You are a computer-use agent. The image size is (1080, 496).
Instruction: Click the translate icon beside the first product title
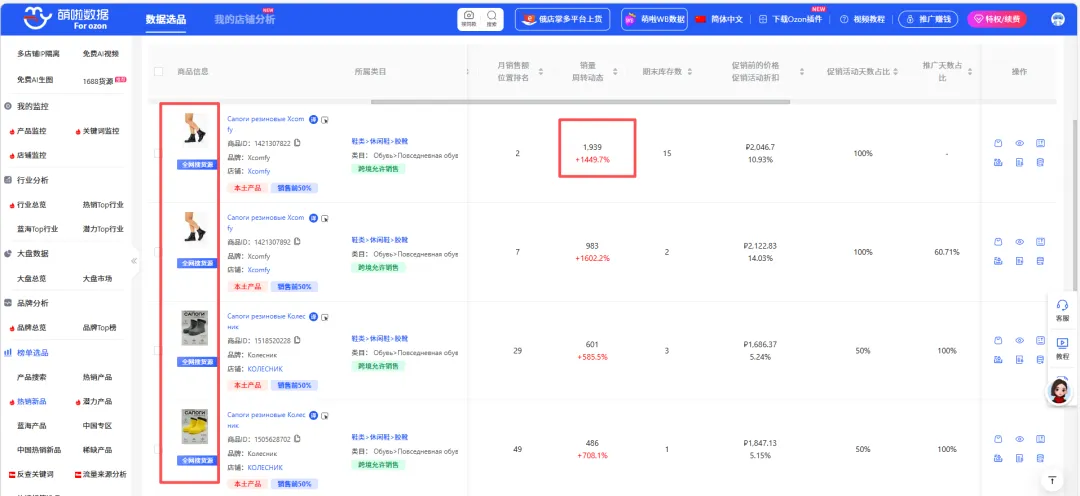point(314,118)
